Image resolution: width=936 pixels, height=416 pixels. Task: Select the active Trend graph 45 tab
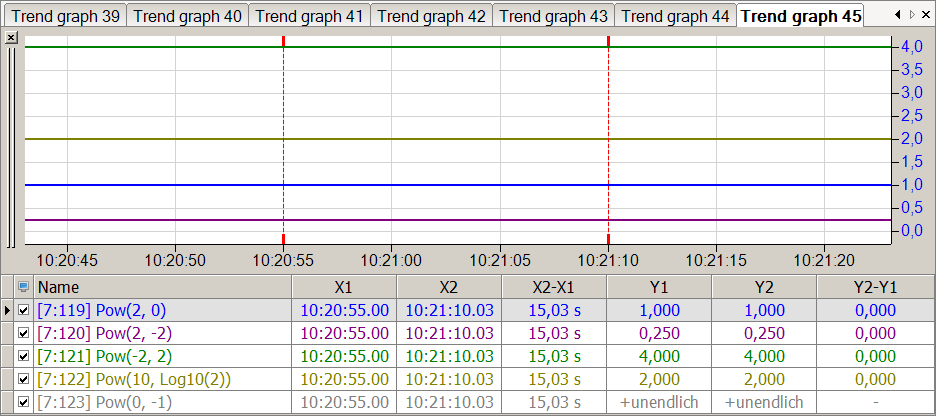click(800, 16)
